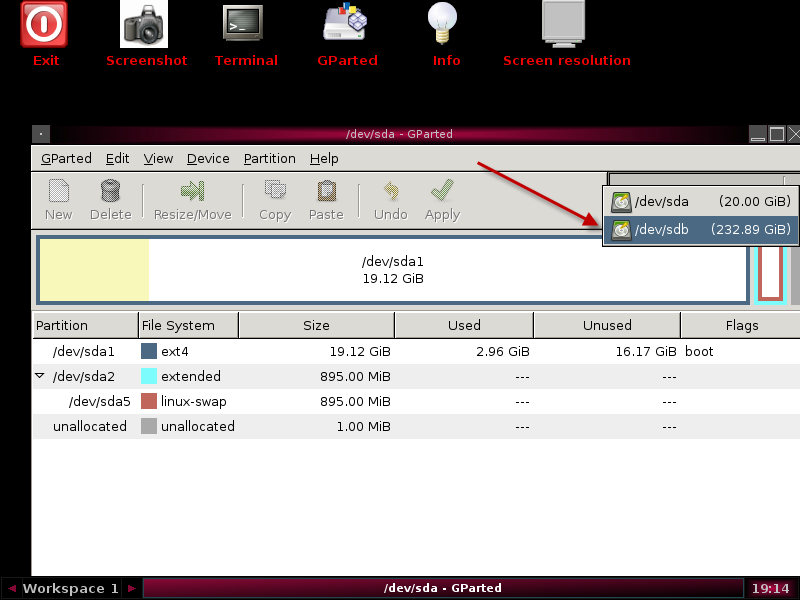
Task: Open Screen resolution monitor icon
Action: tap(563, 24)
